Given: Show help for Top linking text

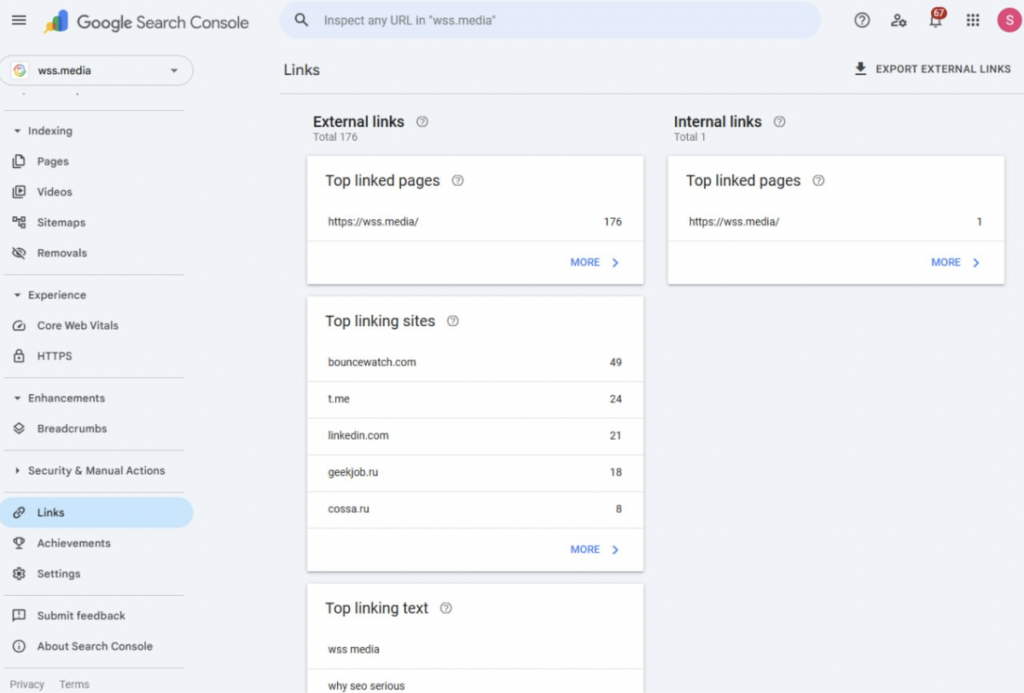Looking at the screenshot, I should pyautogui.click(x=446, y=608).
